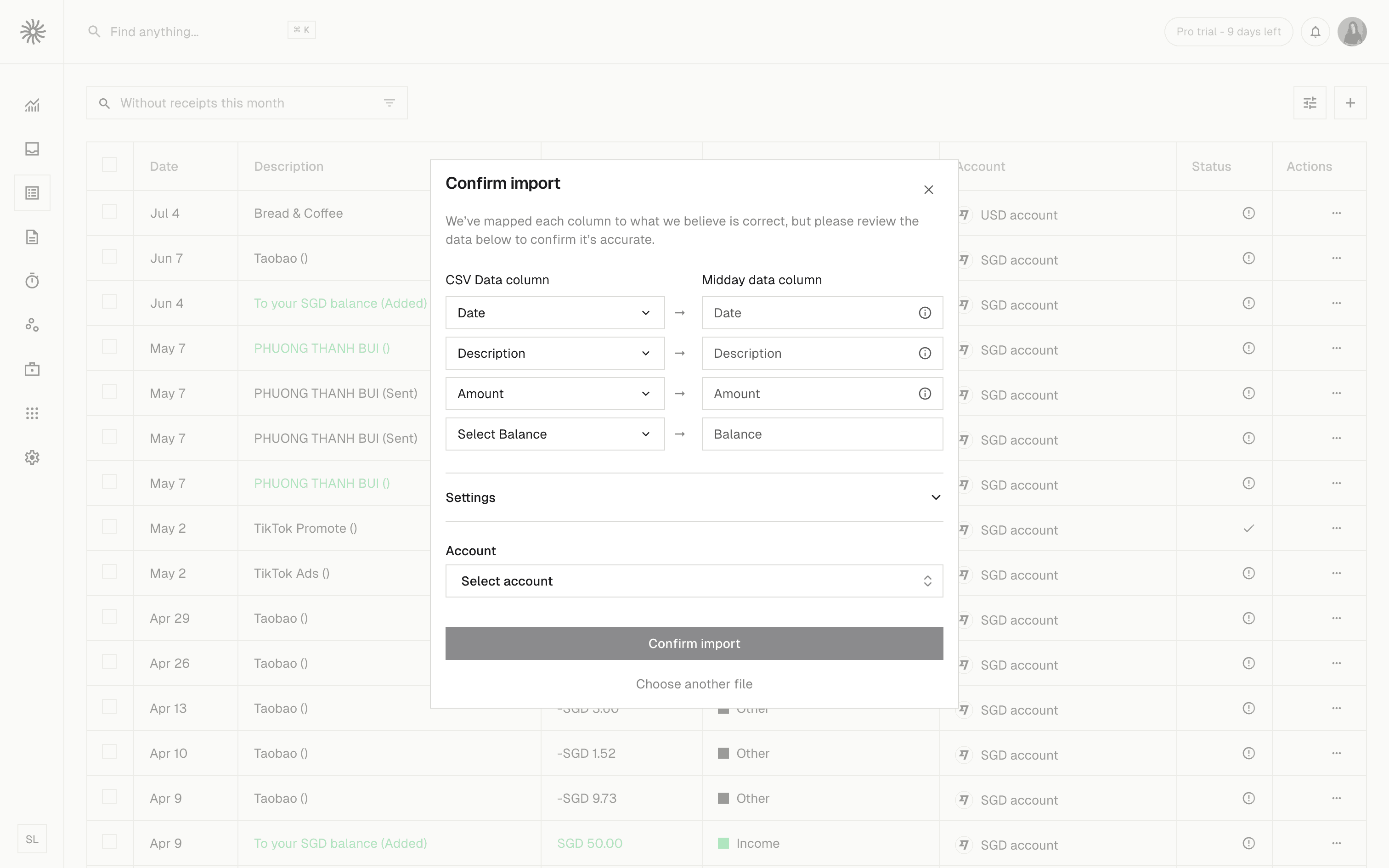The width and height of the screenshot is (1389, 868).
Task: Open the Select account dropdown
Action: coord(694,581)
